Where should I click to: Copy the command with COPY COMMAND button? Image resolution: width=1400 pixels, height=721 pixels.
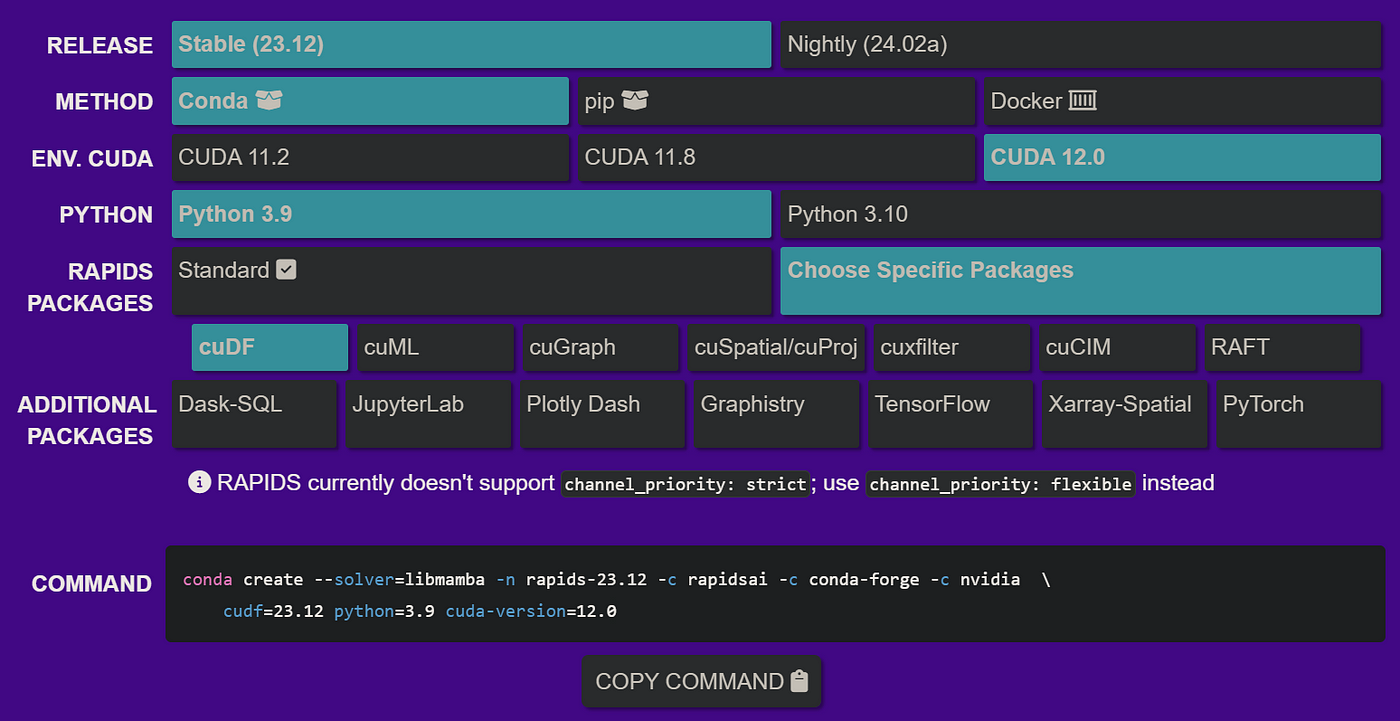pos(701,682)
